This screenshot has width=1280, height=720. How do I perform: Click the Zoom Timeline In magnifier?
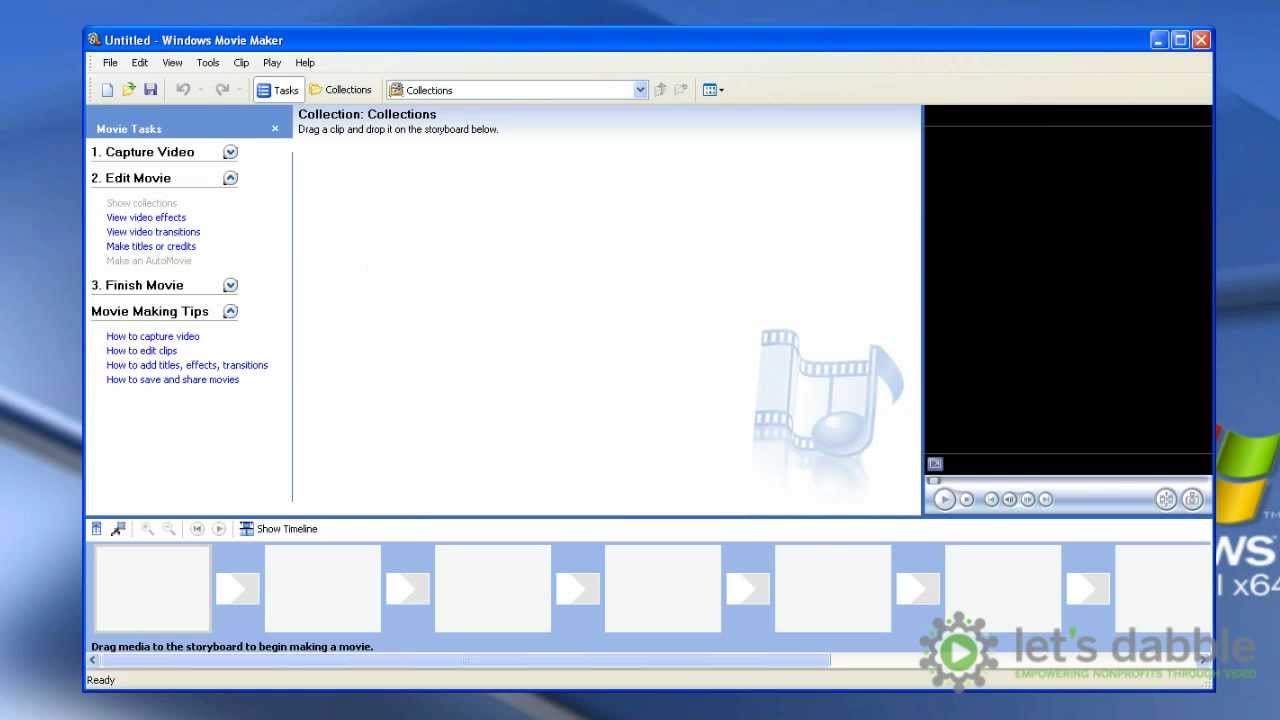[x=148, y=529]
